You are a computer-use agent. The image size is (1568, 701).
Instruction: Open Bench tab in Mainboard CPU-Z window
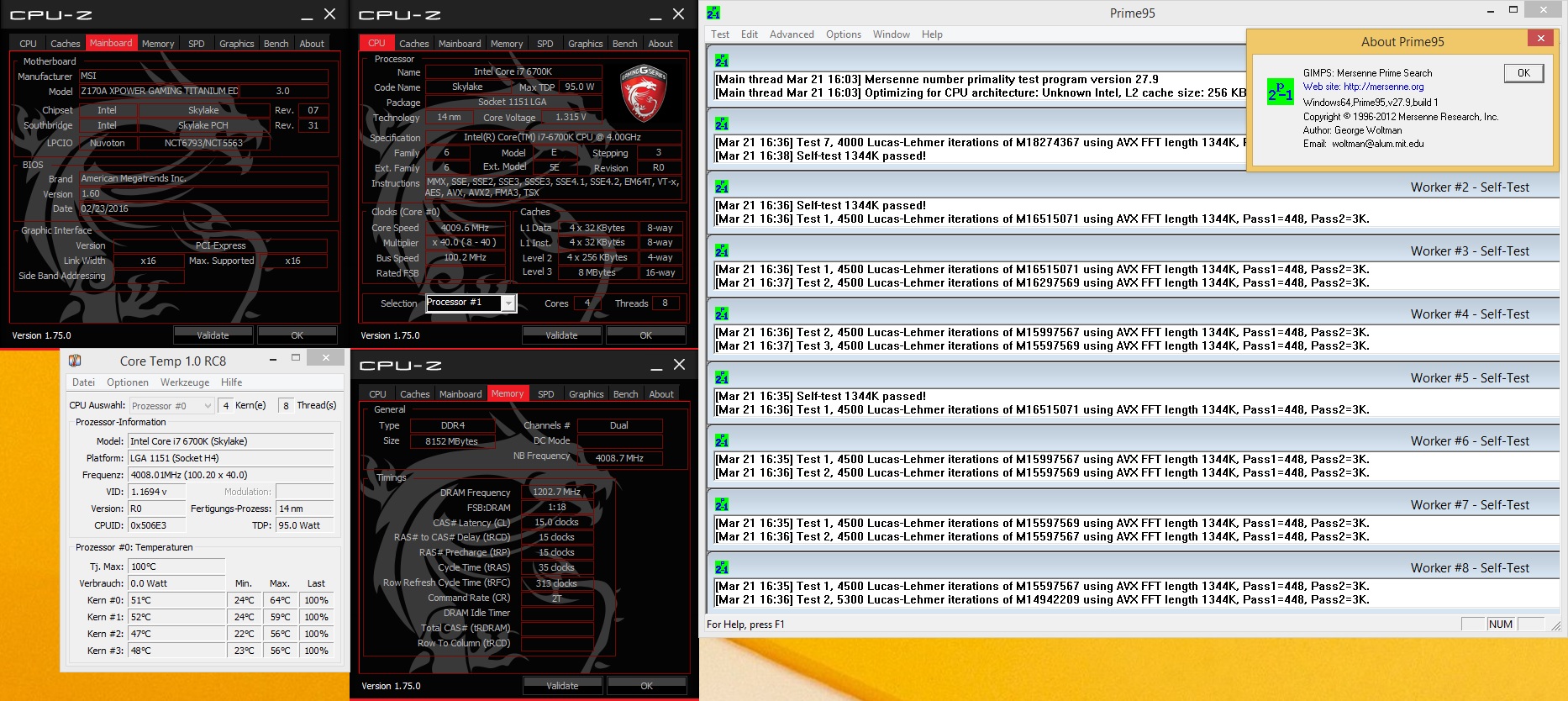(x=276, y=44)
